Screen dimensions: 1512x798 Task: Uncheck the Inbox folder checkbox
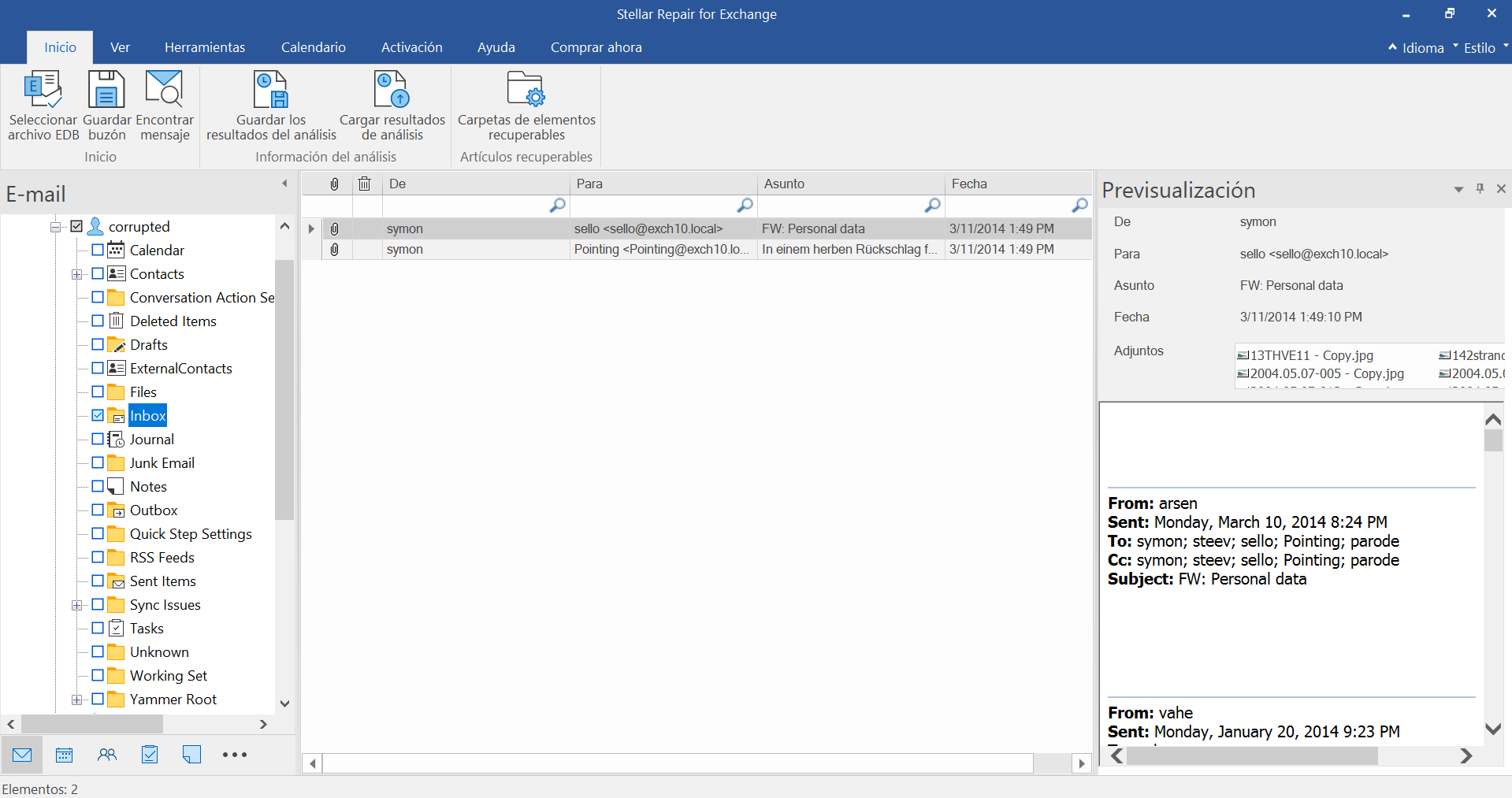coord(98,415)
